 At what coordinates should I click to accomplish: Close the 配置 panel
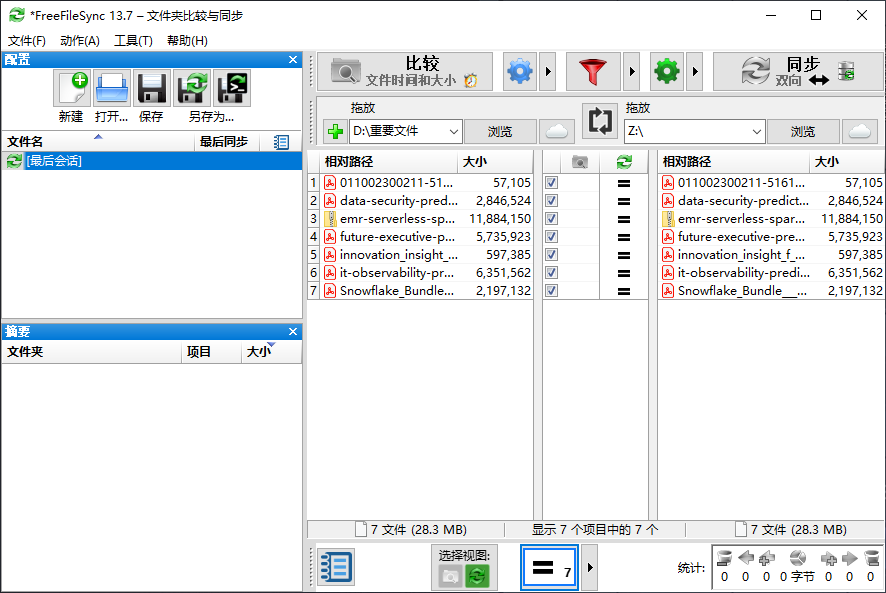[x=293, y=59]
